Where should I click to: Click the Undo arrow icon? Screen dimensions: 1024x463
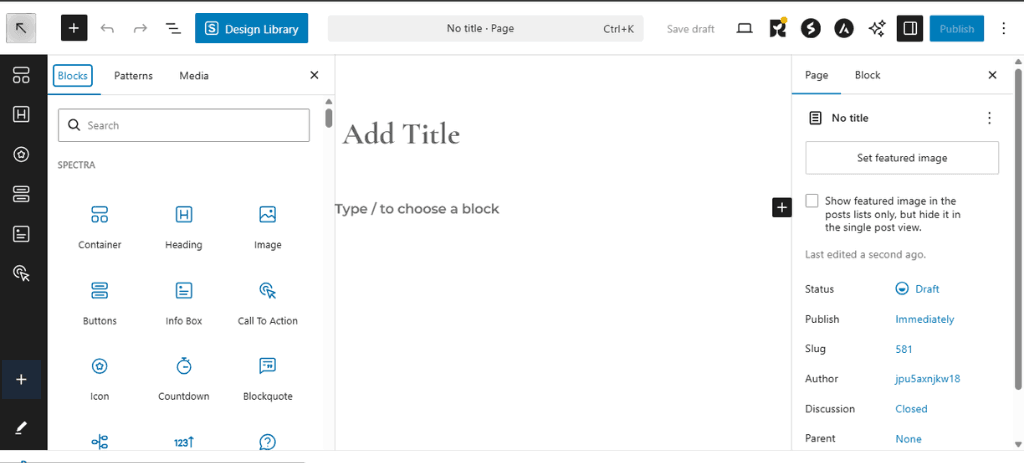click(107, 28)
